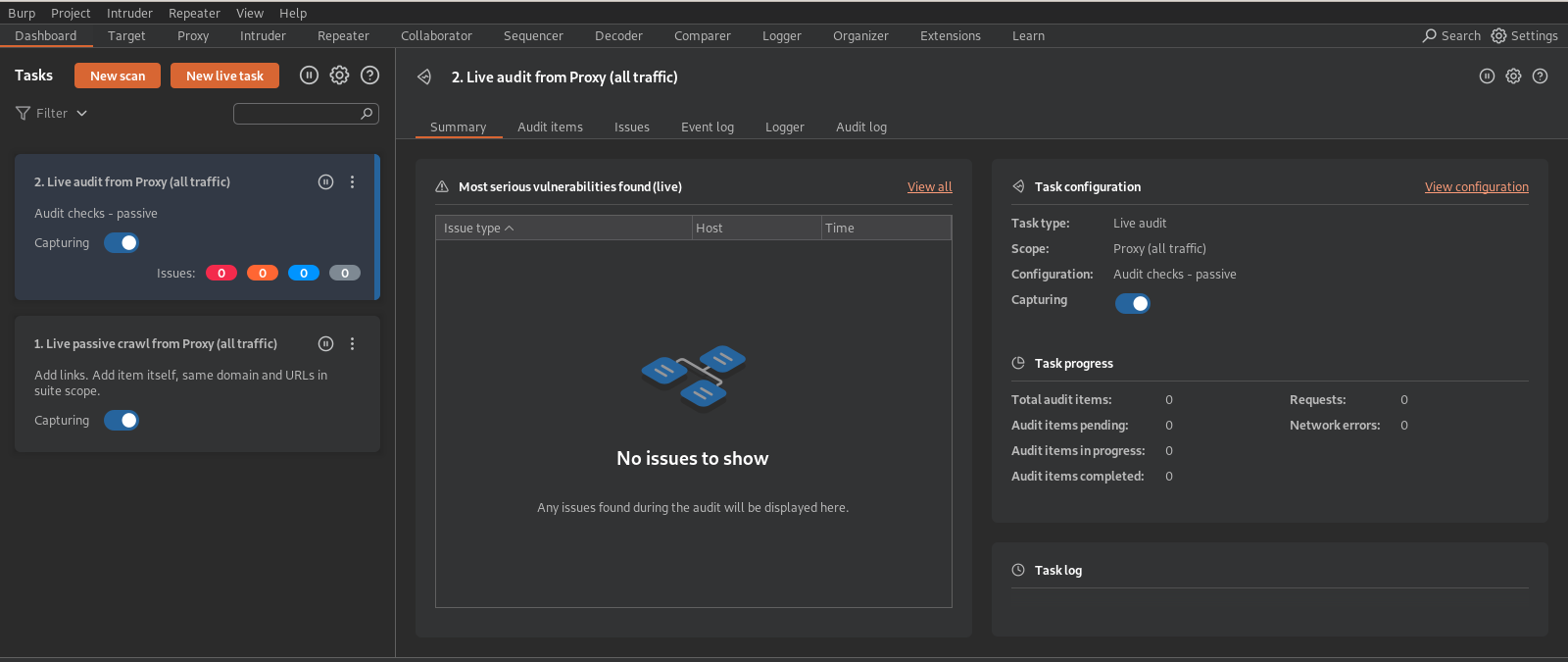Sort by Host column header
The height and width of the screenshot is (662, 1568).
point(757,229)
